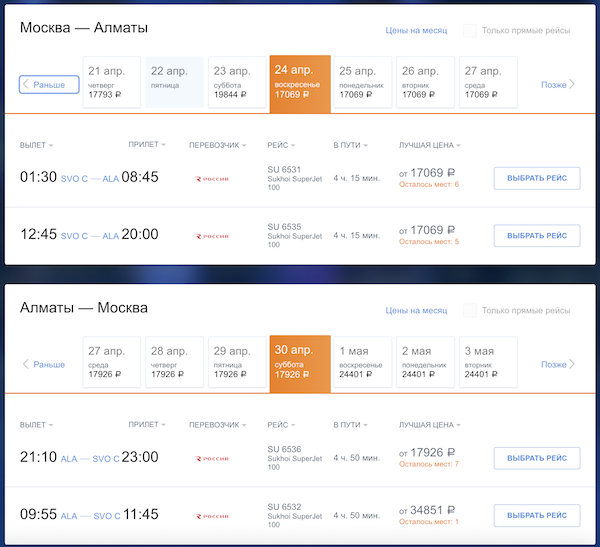
Task: Choose flight SU 6531 with ВЫБРАТЬ РЕЙС
Action: click(537, 178)
